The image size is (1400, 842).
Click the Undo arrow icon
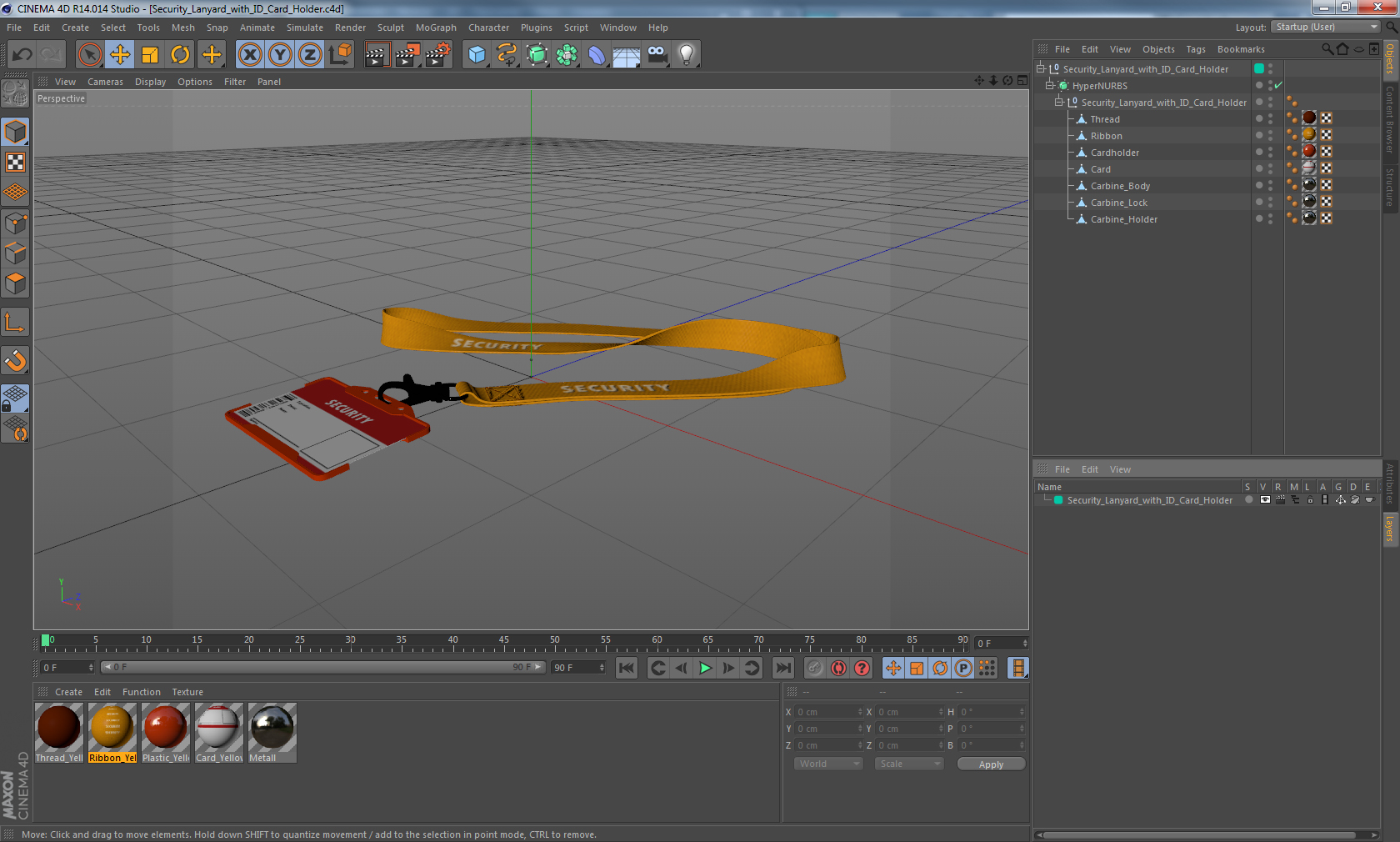pyautogui.click(x=22, y=55)
